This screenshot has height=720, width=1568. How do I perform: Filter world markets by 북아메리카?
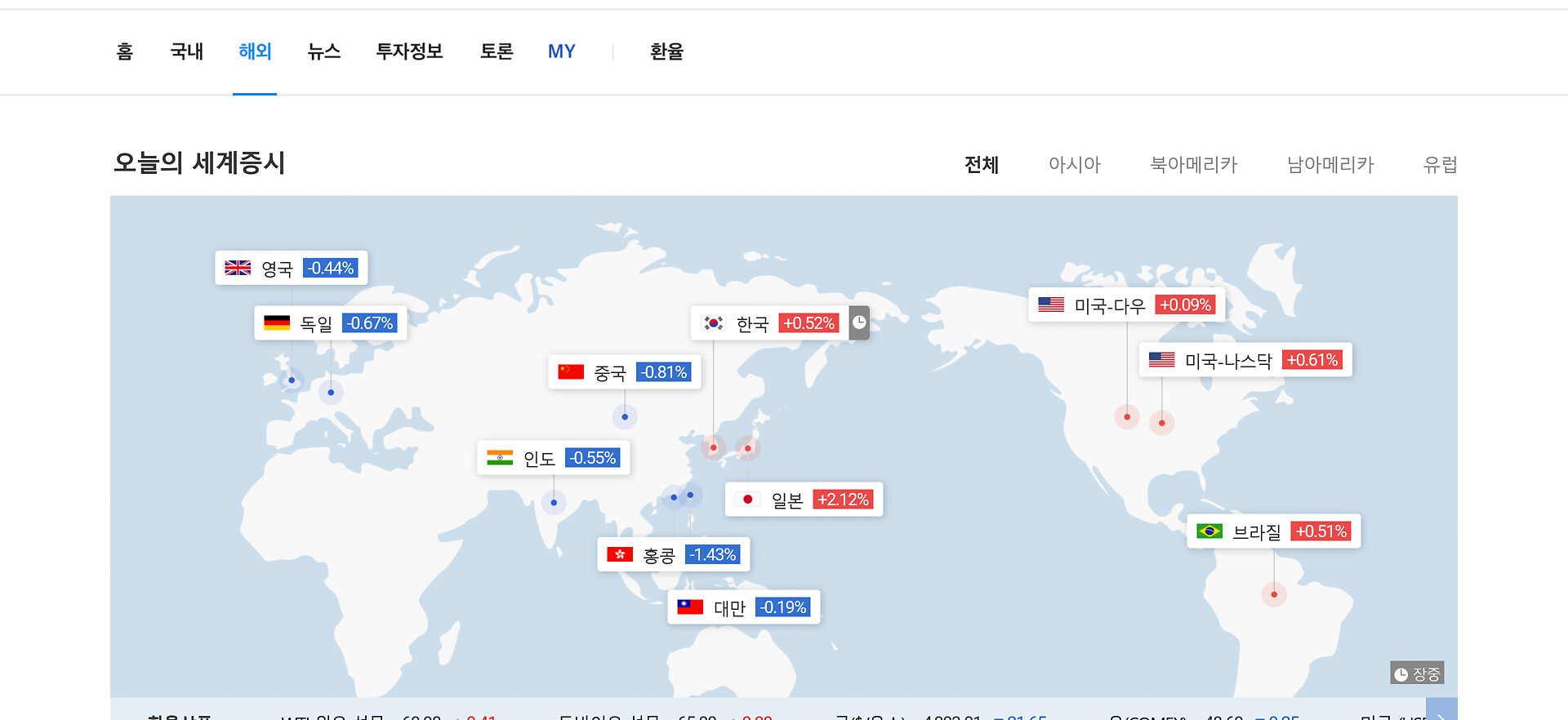(1194, 165)
